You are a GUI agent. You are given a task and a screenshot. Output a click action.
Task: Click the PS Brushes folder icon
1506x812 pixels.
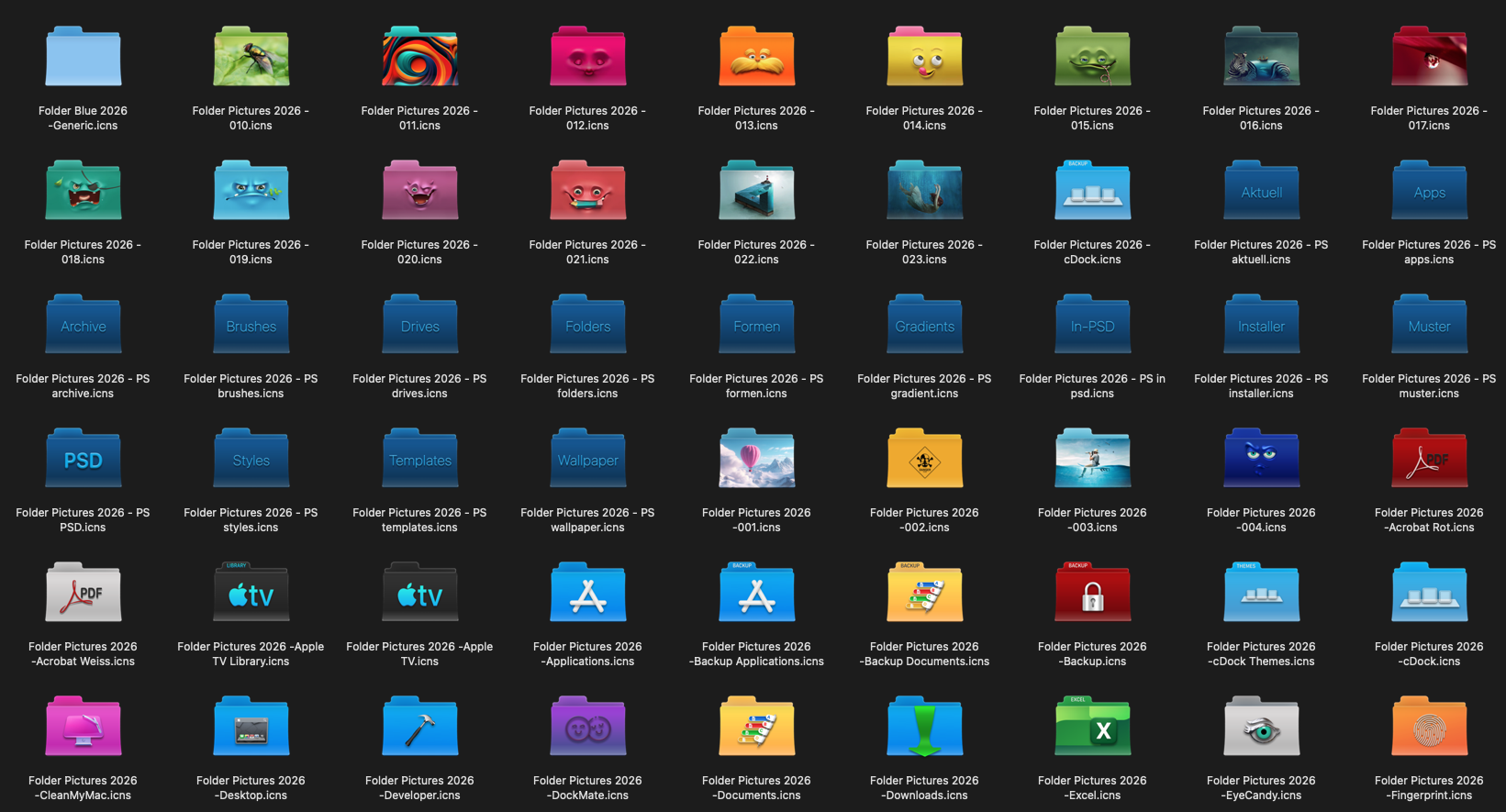[251, 325]
